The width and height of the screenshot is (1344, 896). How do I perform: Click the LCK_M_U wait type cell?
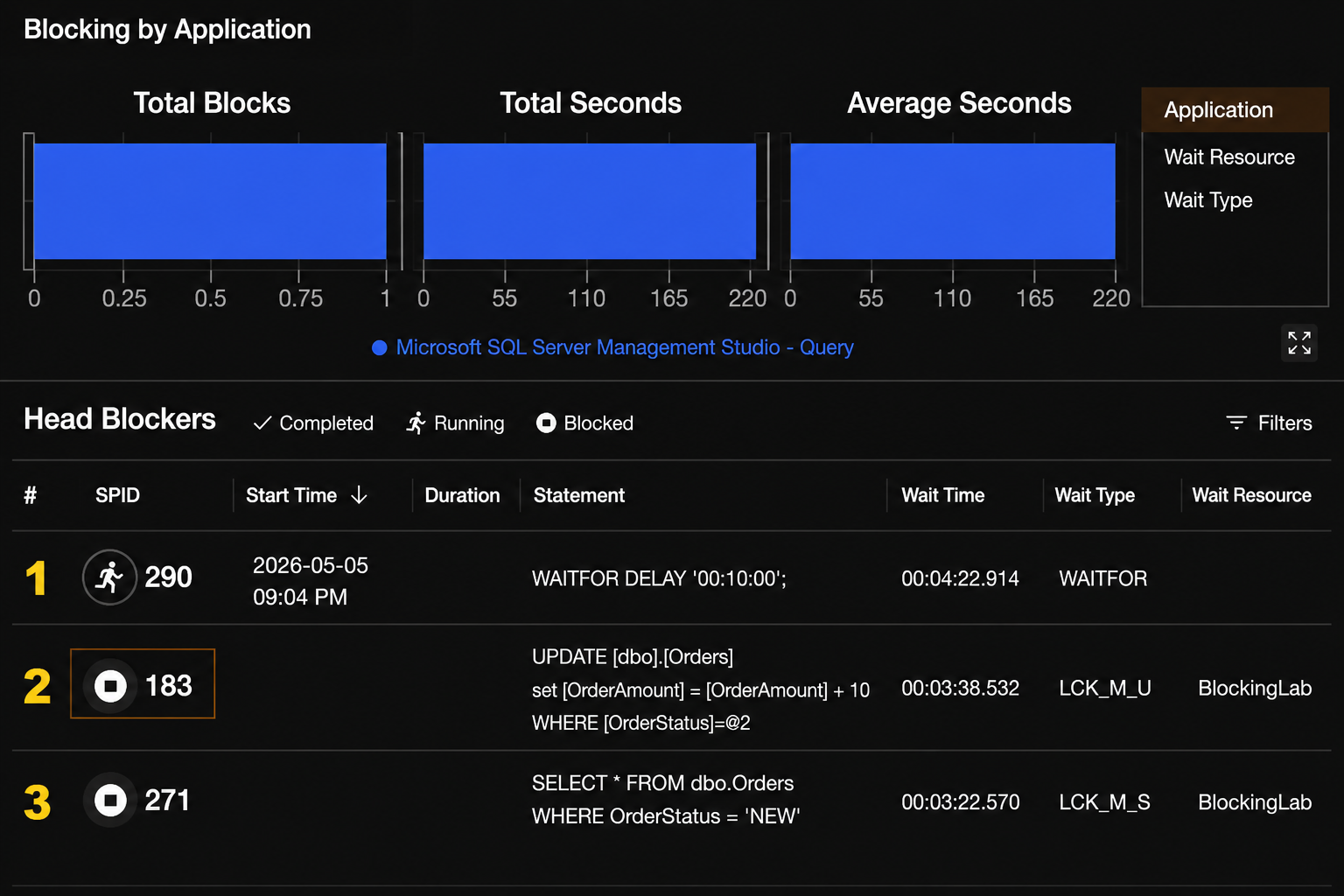pyautogui.click(x=1104, y=689)
